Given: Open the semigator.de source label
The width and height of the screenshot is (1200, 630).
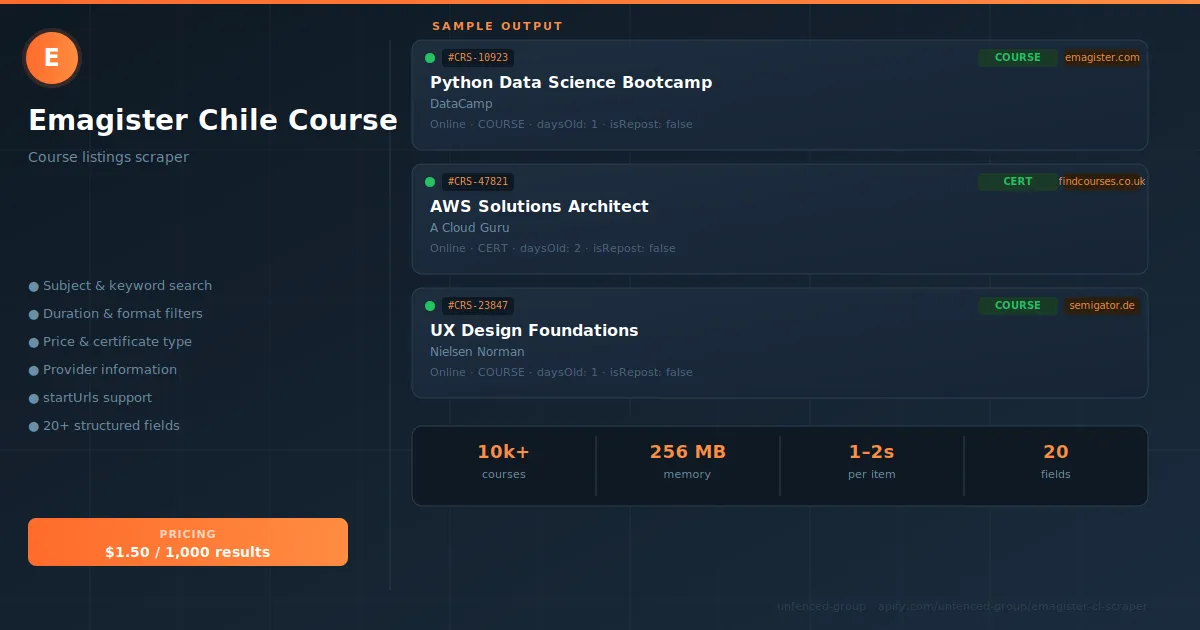Looking at the screenshot, I should (1102, 306).
